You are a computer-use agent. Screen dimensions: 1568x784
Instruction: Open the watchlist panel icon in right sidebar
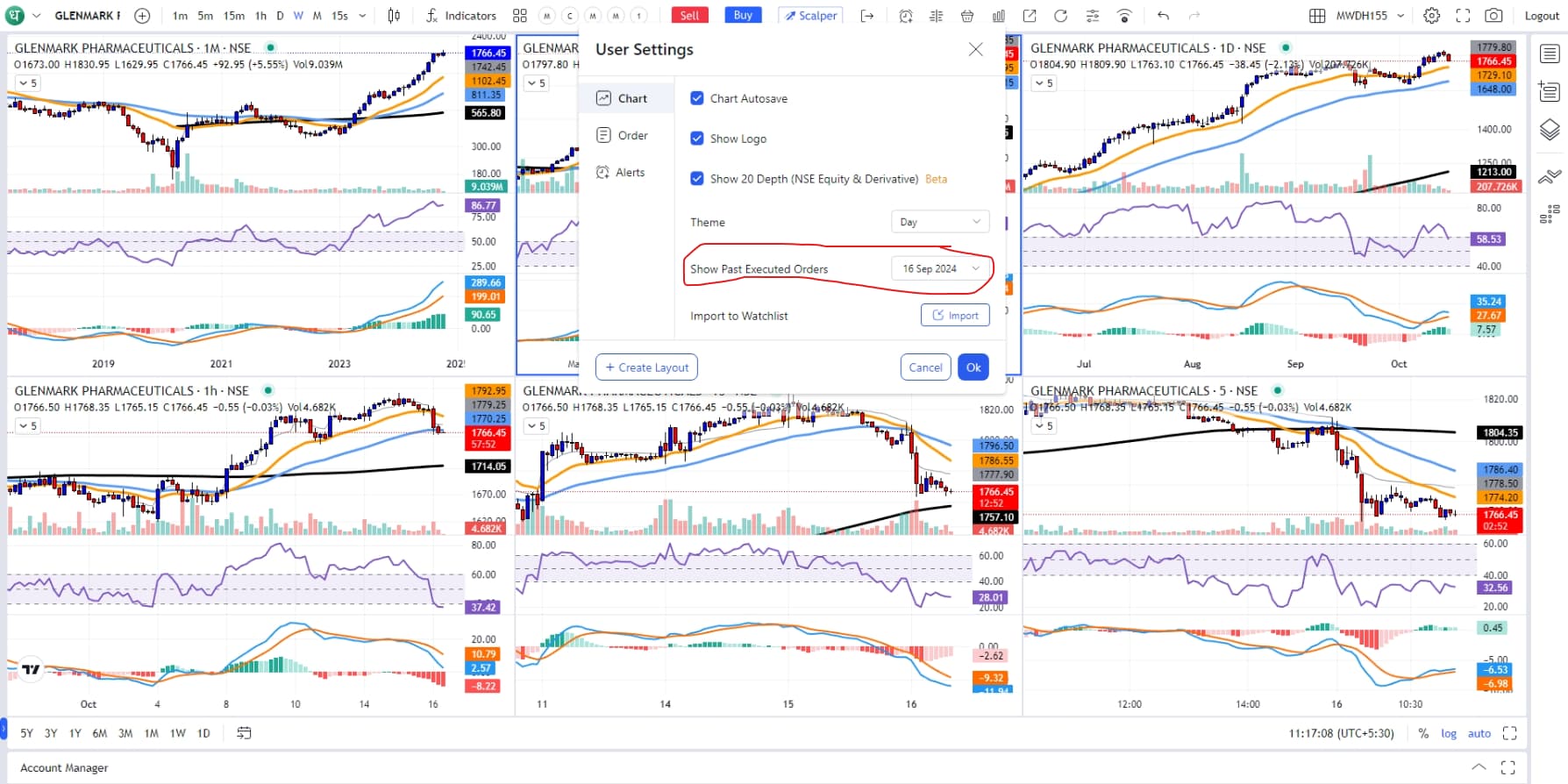click(1550, 53)
